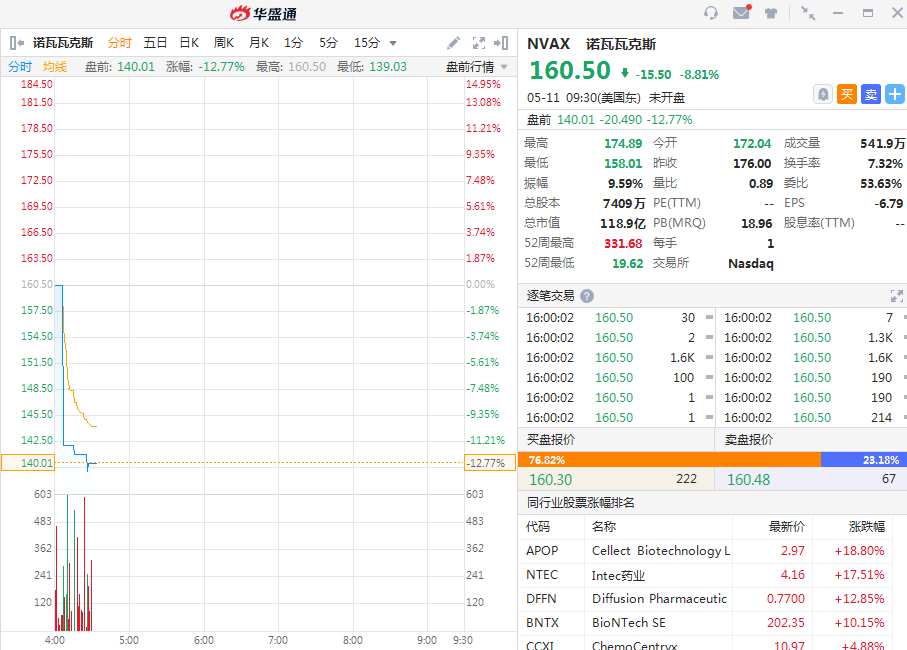Open the mail messages icon
907x650 pixels.
point(741,13)
